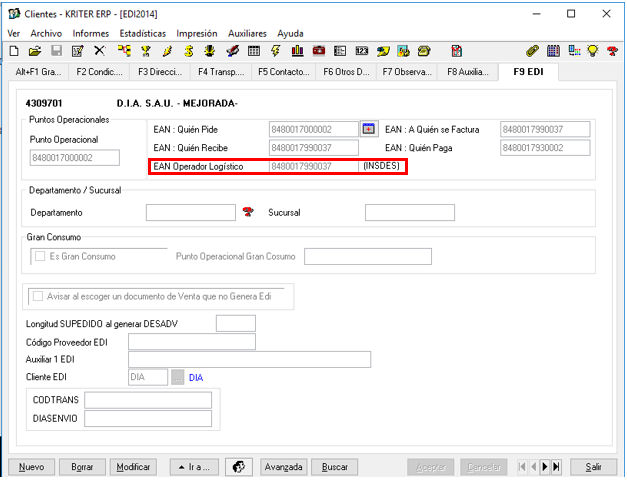Click the paperclip attachments icon
The image size is (627, 480).
pos(532,51)
